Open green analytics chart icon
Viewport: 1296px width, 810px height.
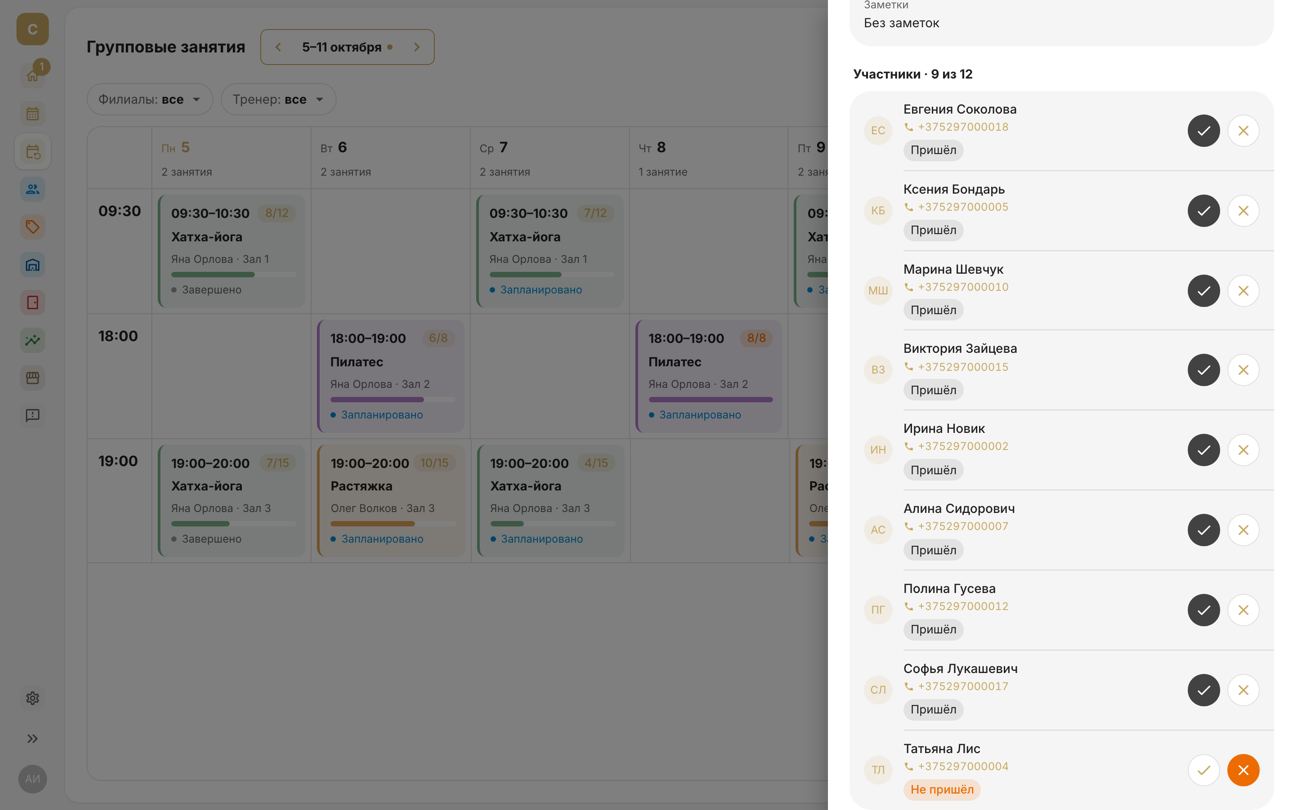point(33,340)
